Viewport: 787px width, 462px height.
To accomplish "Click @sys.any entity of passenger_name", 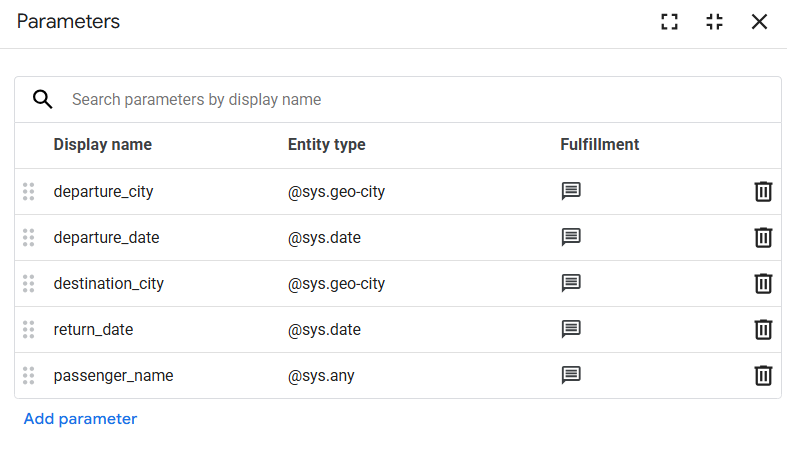I will [321, 375].
